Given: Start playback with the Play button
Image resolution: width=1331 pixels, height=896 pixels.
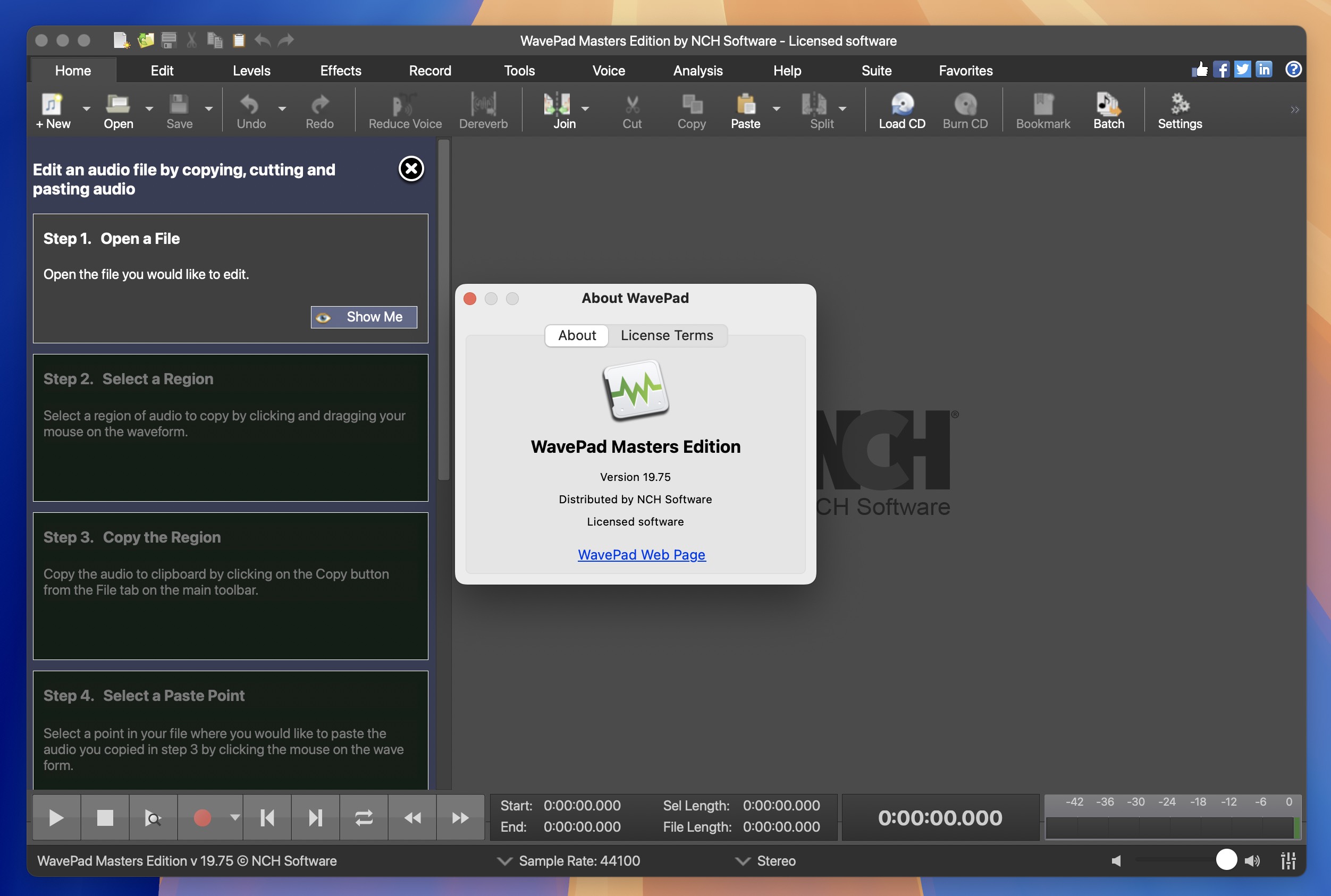Looking at the screenshot, I should coord(56,818).
